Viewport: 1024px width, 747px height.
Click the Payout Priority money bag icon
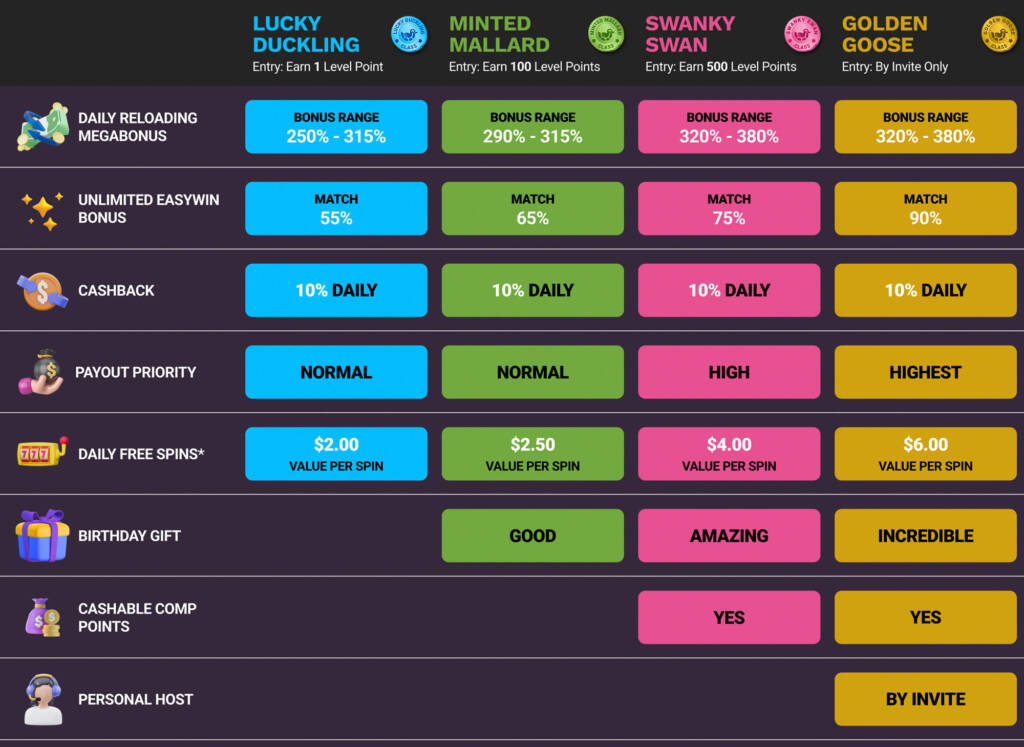[x=40, y=372]
